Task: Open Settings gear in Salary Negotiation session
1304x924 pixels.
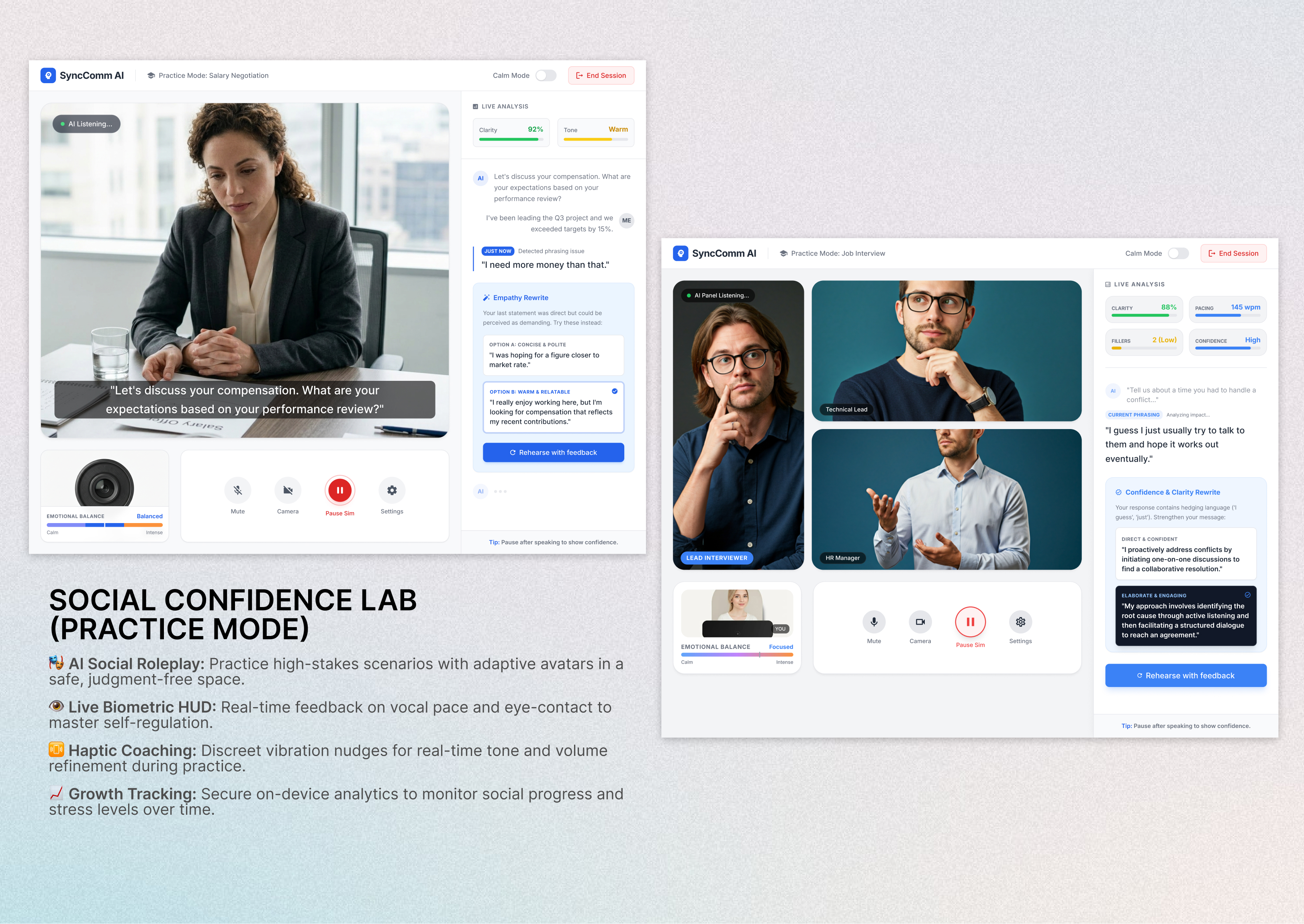Action: coord(392,490)
